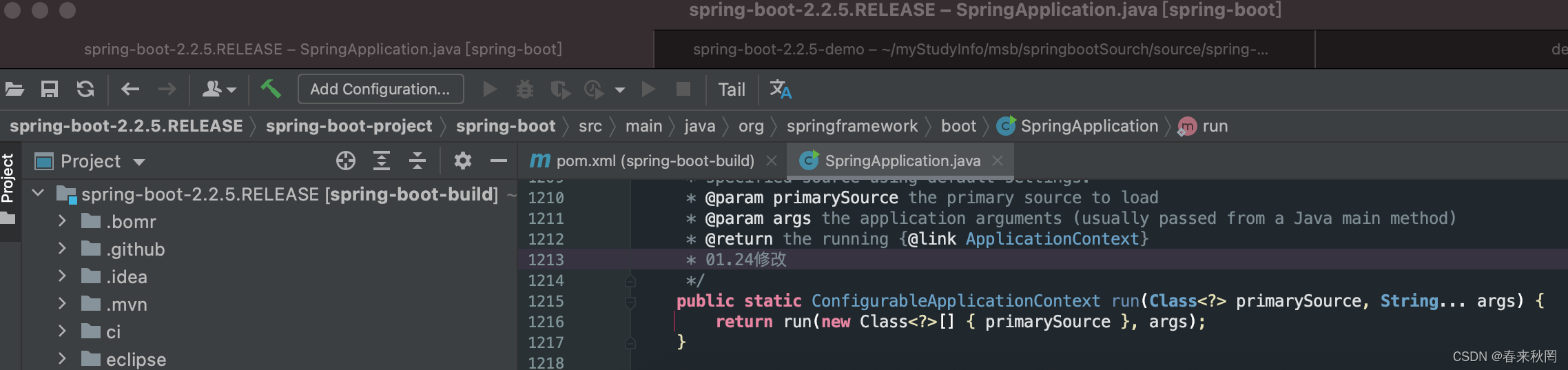Close the pom.xml editor tab
The width and height of the screenshot is (1568, 370).
pos(772,161)
